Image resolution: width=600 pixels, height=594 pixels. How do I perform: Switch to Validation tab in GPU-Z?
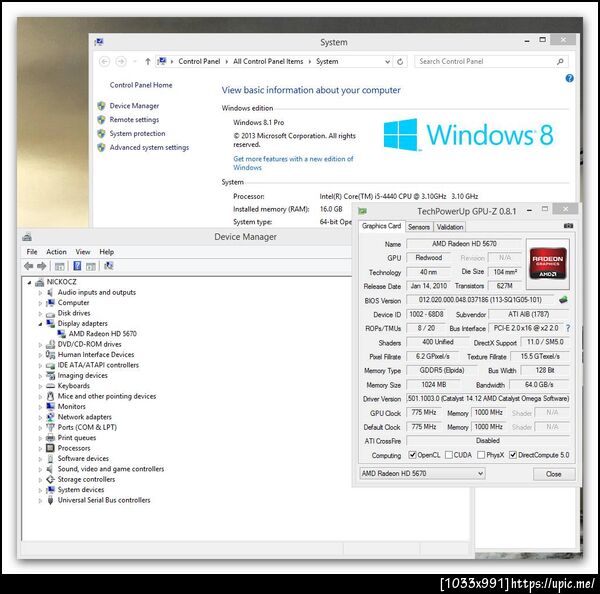point(450,227)
